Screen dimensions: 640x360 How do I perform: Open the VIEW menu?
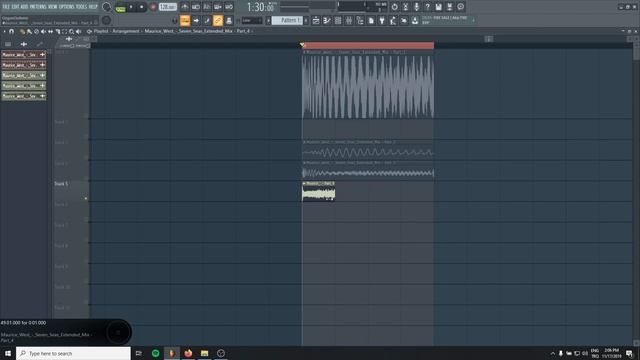click(53, 7)
